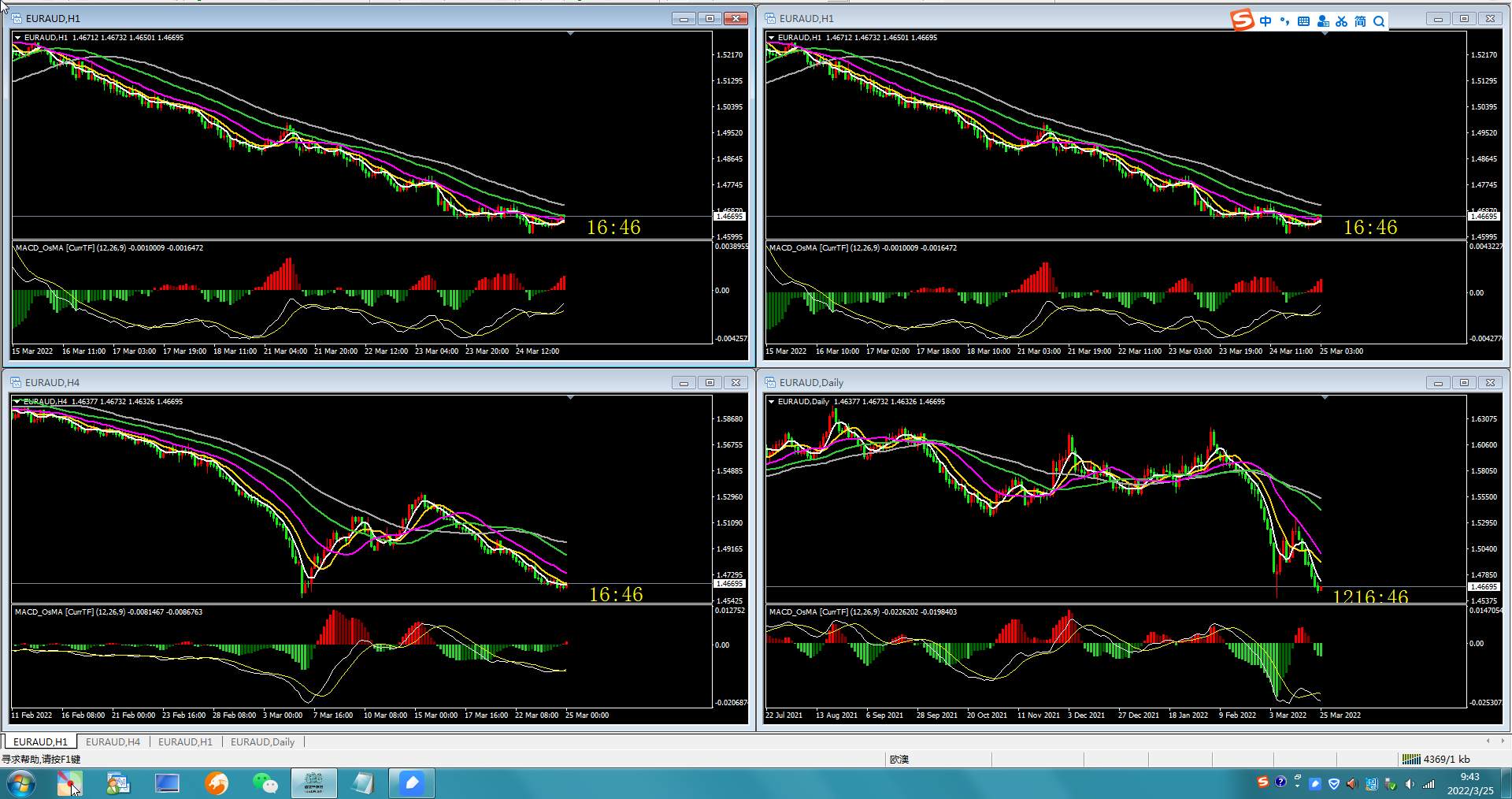The width and height of the screenshot is (1512, 799).
Task: Click chart shift marker in H4 chart
Action: 570,398
